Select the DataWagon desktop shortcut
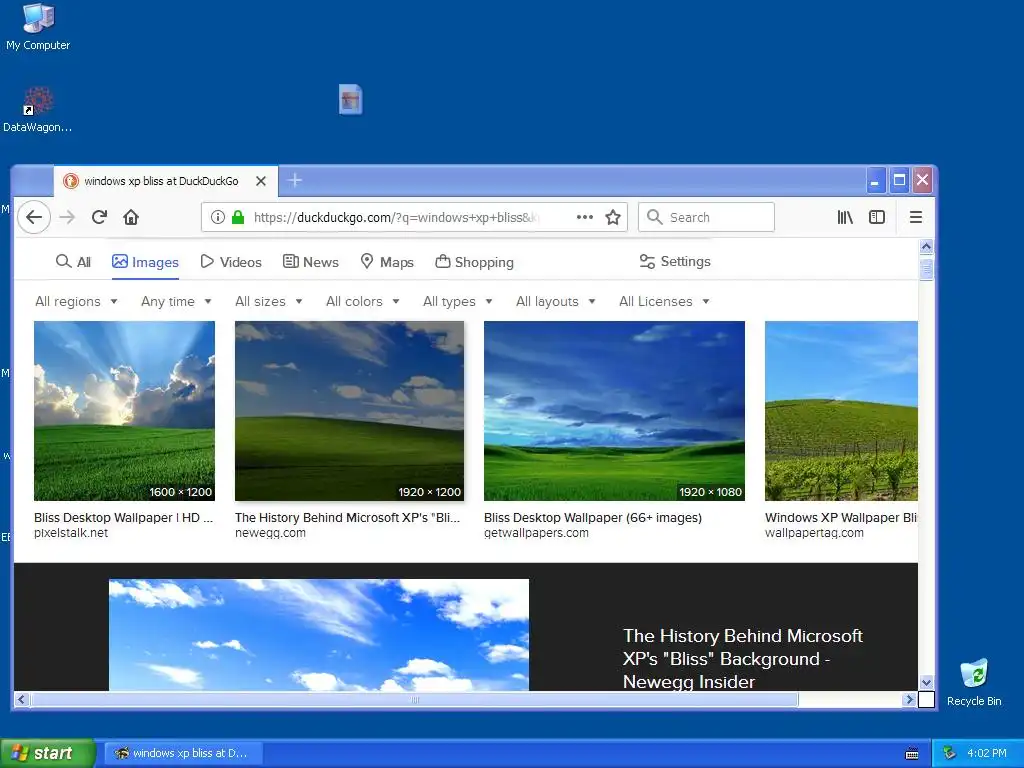 click(x=38, y=110)
